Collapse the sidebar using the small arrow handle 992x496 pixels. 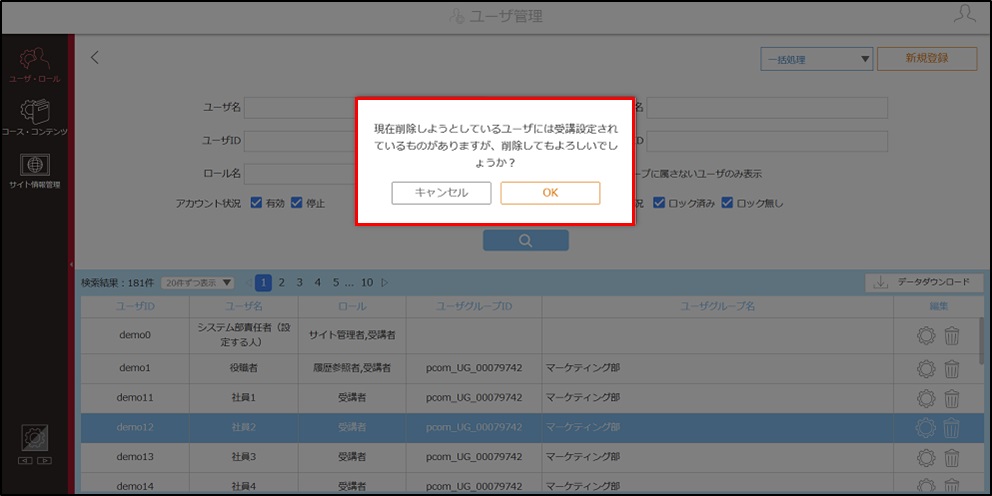(71, 264)
